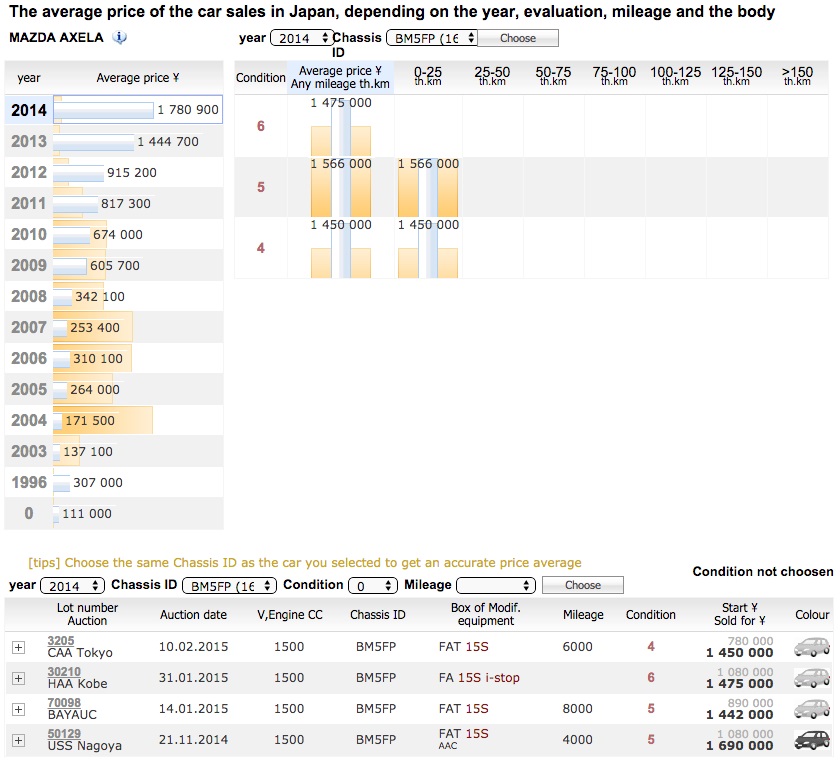Open the Condition dropdown showing 0

373,586
